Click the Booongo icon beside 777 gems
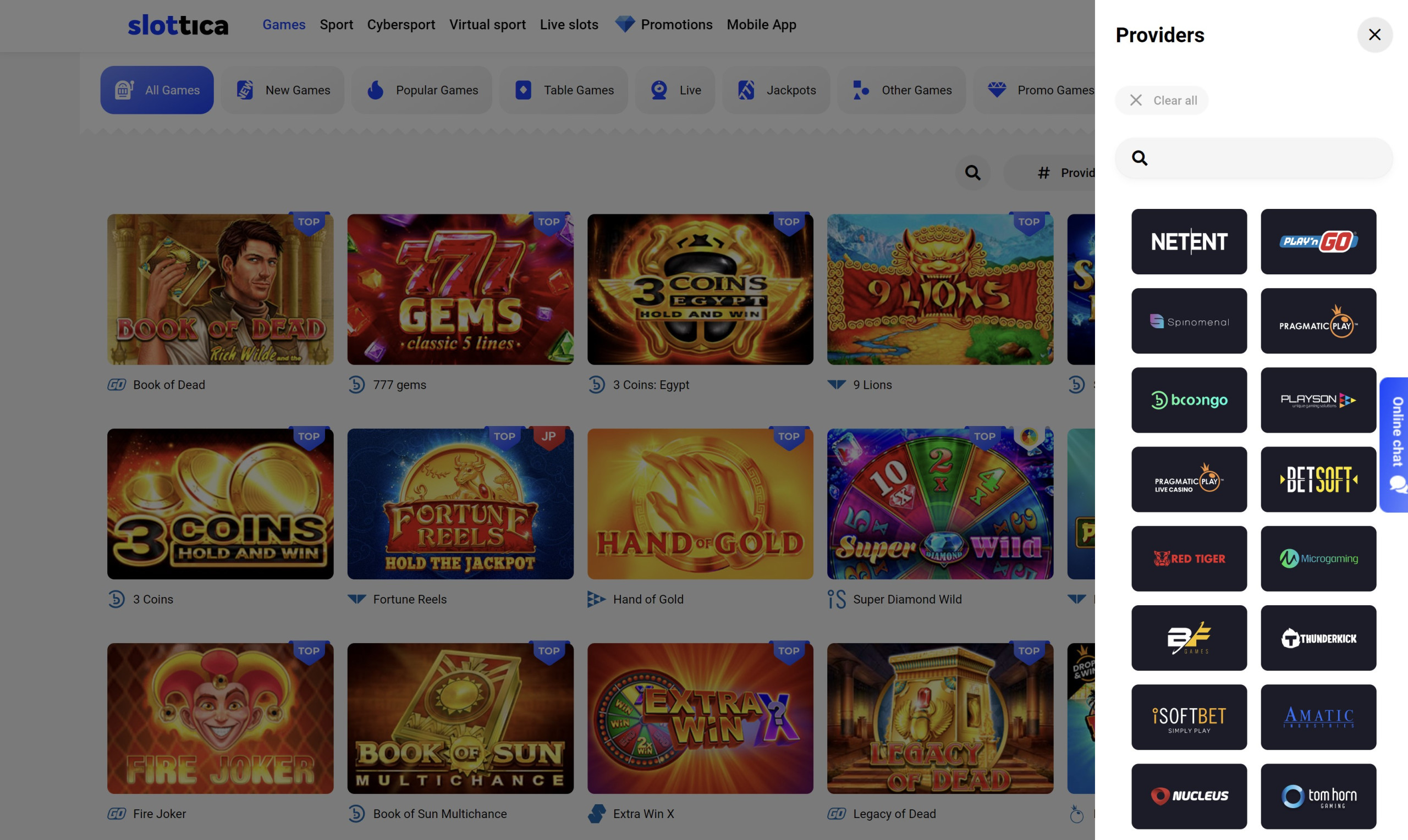This screenshot has height=840, width=1408. pyautogui.click(x=356, y=385)
